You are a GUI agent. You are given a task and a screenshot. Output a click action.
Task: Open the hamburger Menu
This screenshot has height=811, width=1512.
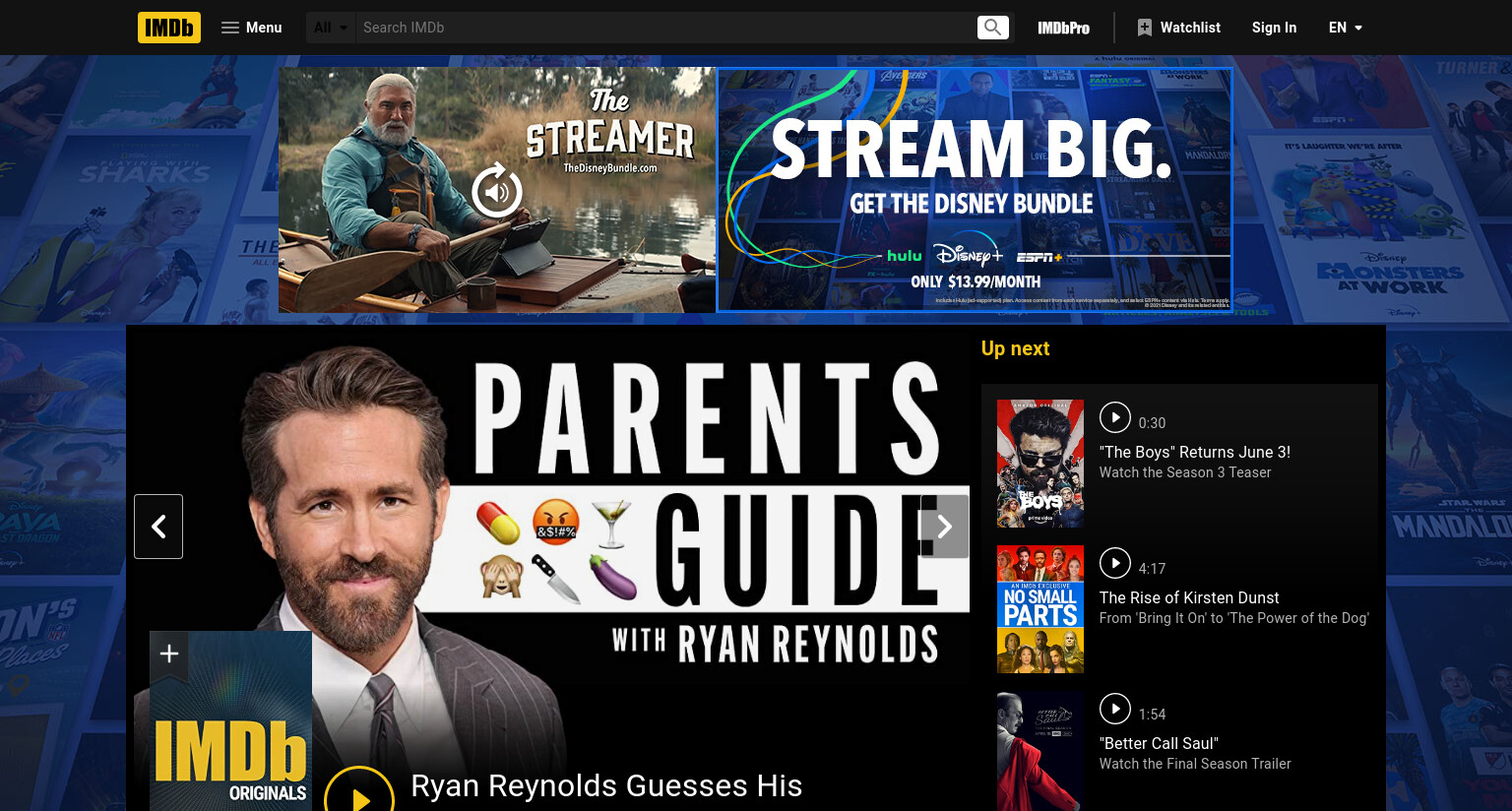pyautogui.click(x=252, y=28)
